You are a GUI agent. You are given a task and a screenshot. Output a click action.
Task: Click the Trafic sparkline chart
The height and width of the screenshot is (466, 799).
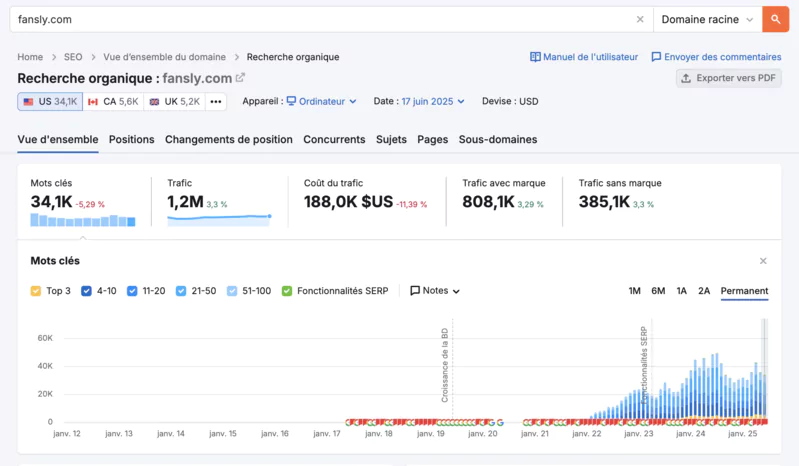tap(219, 220)
